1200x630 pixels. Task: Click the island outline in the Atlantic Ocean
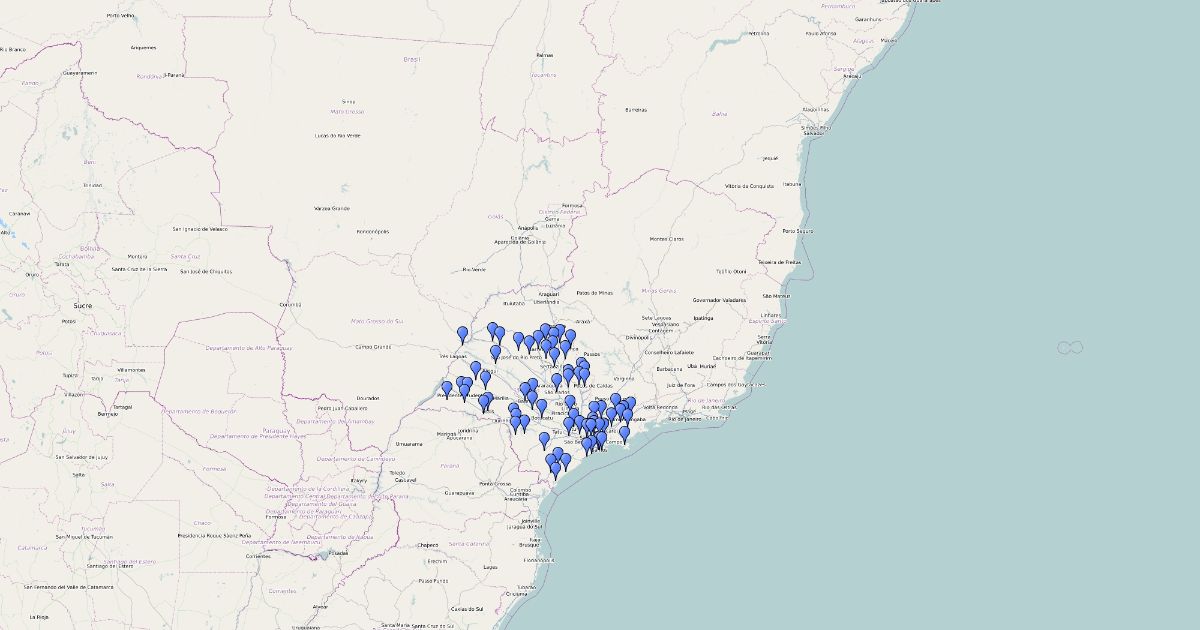pos(1070,347)
